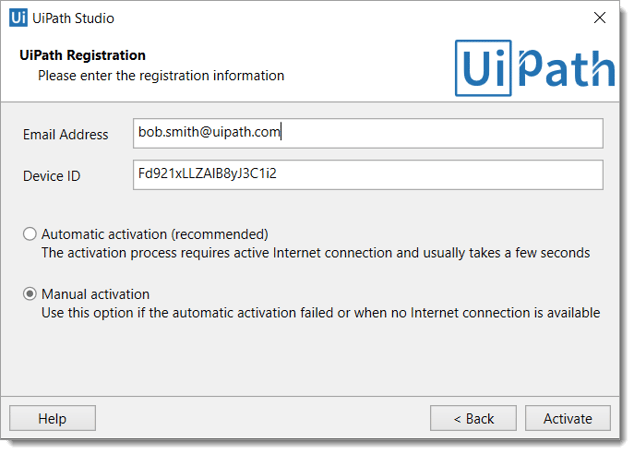Close the UiPath Studio registration dialog
634x454 pixels.
[x=599, y=17]
